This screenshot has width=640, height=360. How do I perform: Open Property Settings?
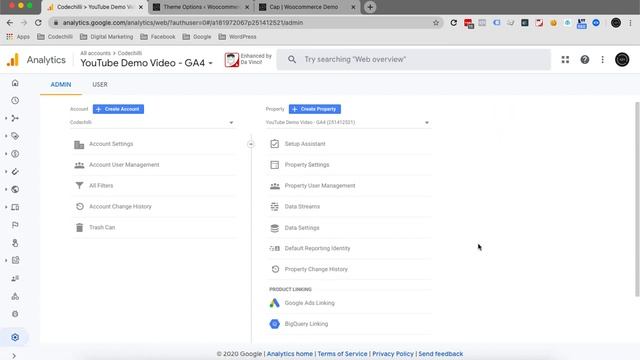307,165
